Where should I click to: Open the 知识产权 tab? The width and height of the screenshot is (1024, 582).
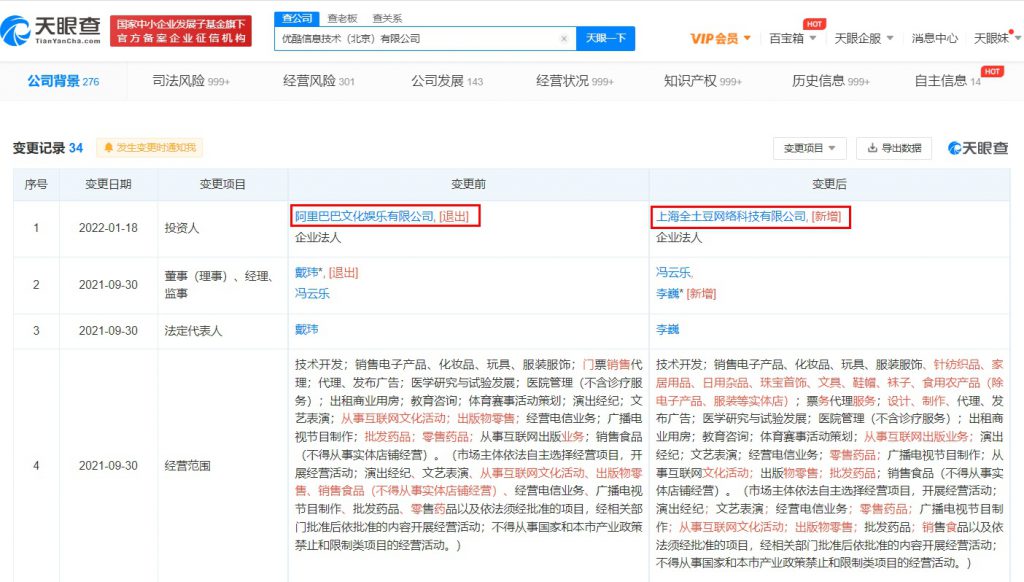click(x=703, y=81)
